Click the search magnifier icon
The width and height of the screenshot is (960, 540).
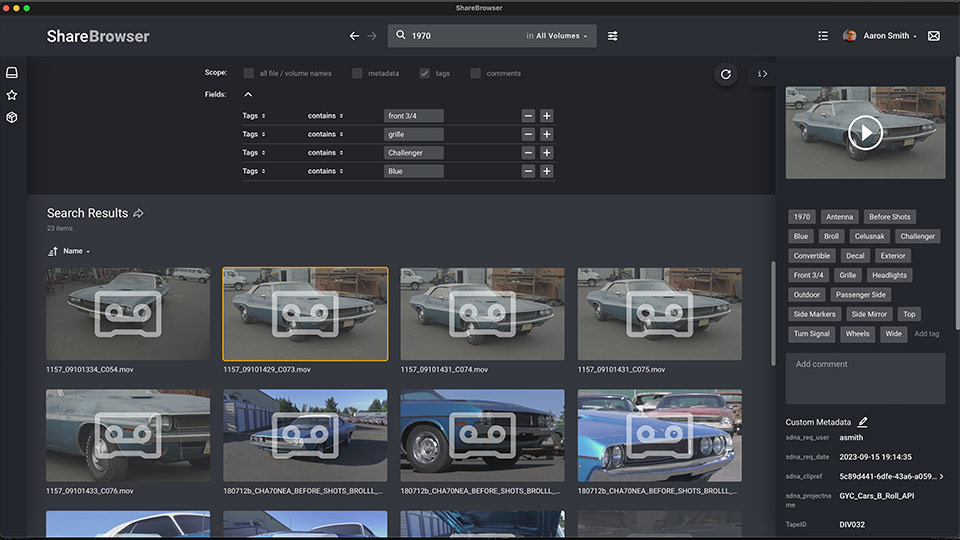point(400,36)
